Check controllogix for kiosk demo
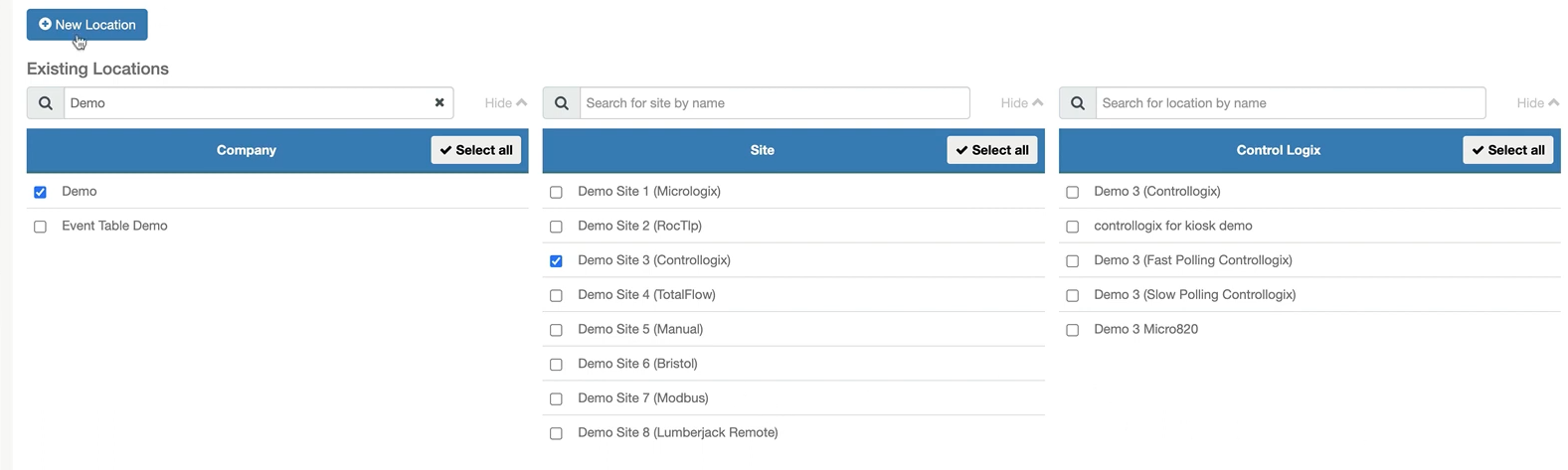This screenshot has width=1568, height=470. (x=1073, y=227)
